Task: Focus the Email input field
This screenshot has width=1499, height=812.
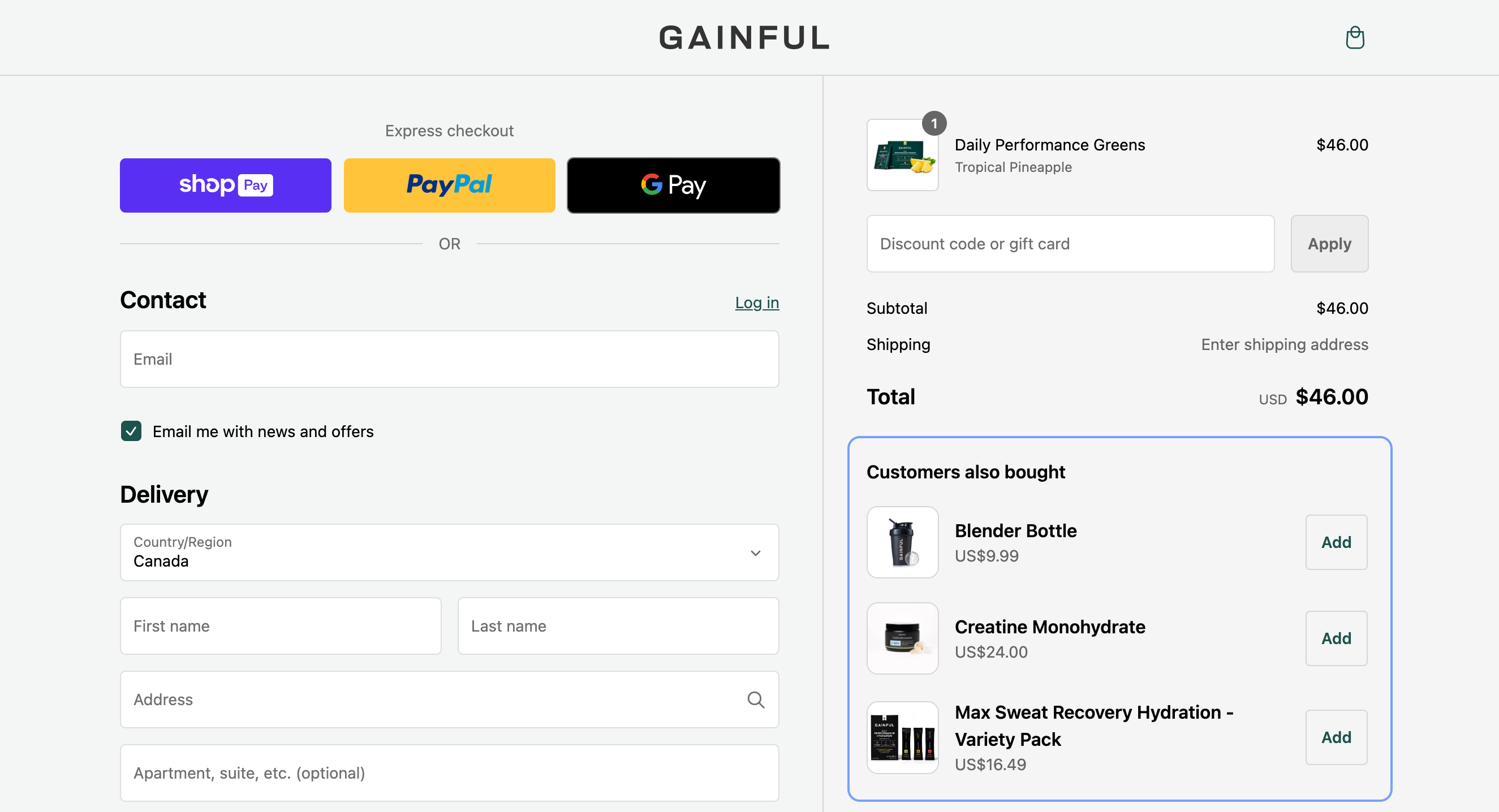Action: coord(449,359)
